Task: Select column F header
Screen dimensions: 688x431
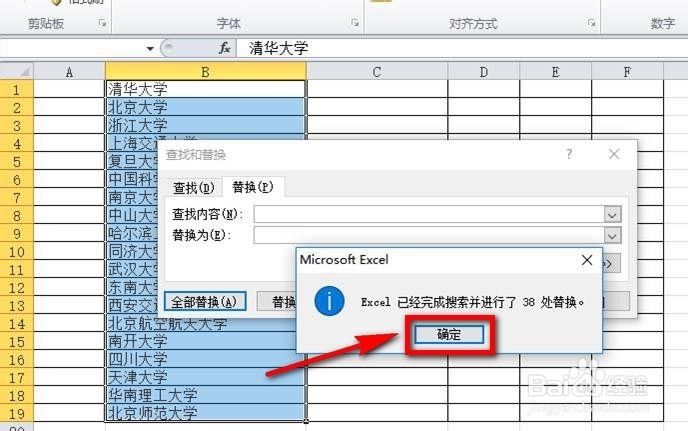Action: click(627, 72)
